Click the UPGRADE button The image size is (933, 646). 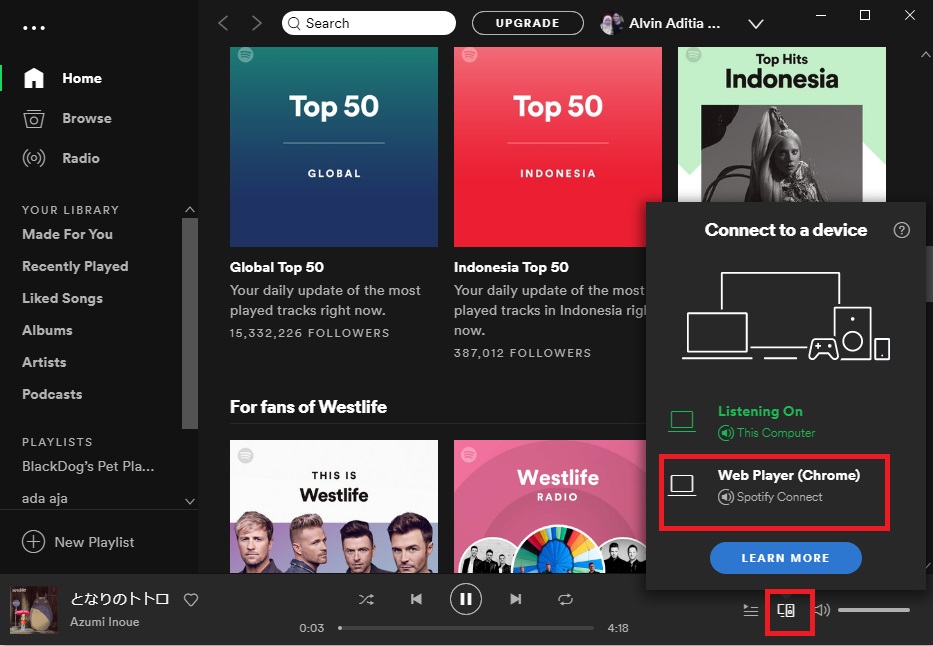527,23
